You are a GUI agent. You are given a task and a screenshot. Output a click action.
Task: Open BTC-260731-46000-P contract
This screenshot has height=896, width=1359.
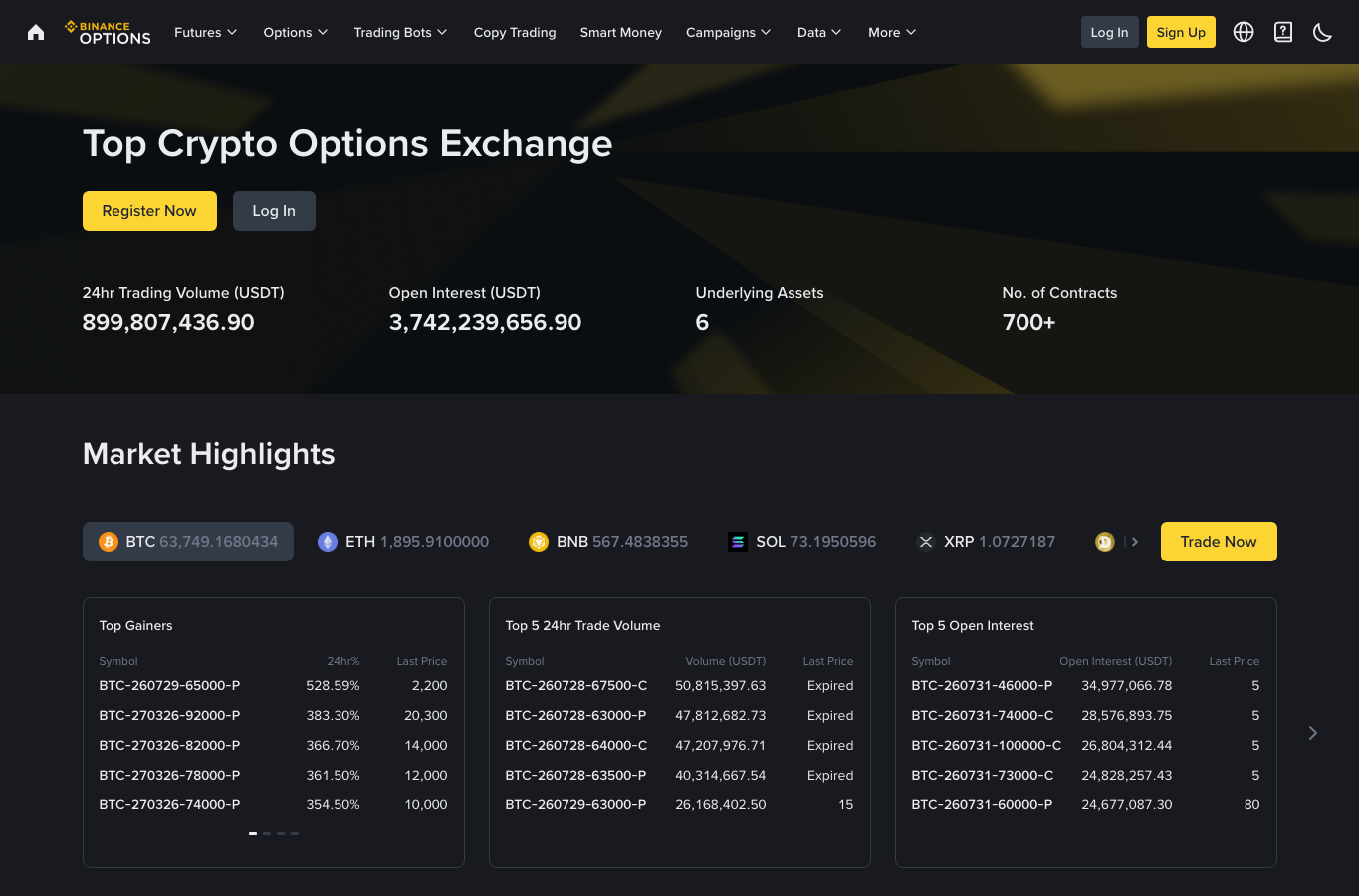982,685
